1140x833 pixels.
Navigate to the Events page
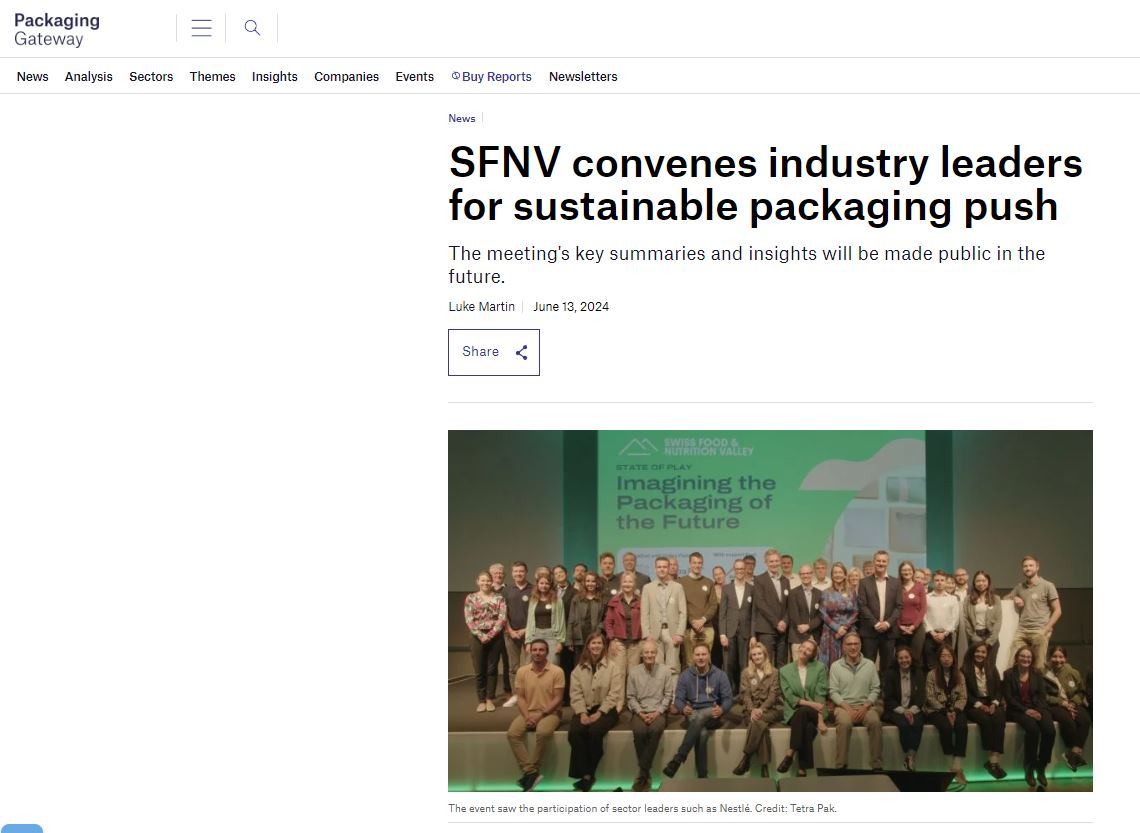click(x=414, y=77)
